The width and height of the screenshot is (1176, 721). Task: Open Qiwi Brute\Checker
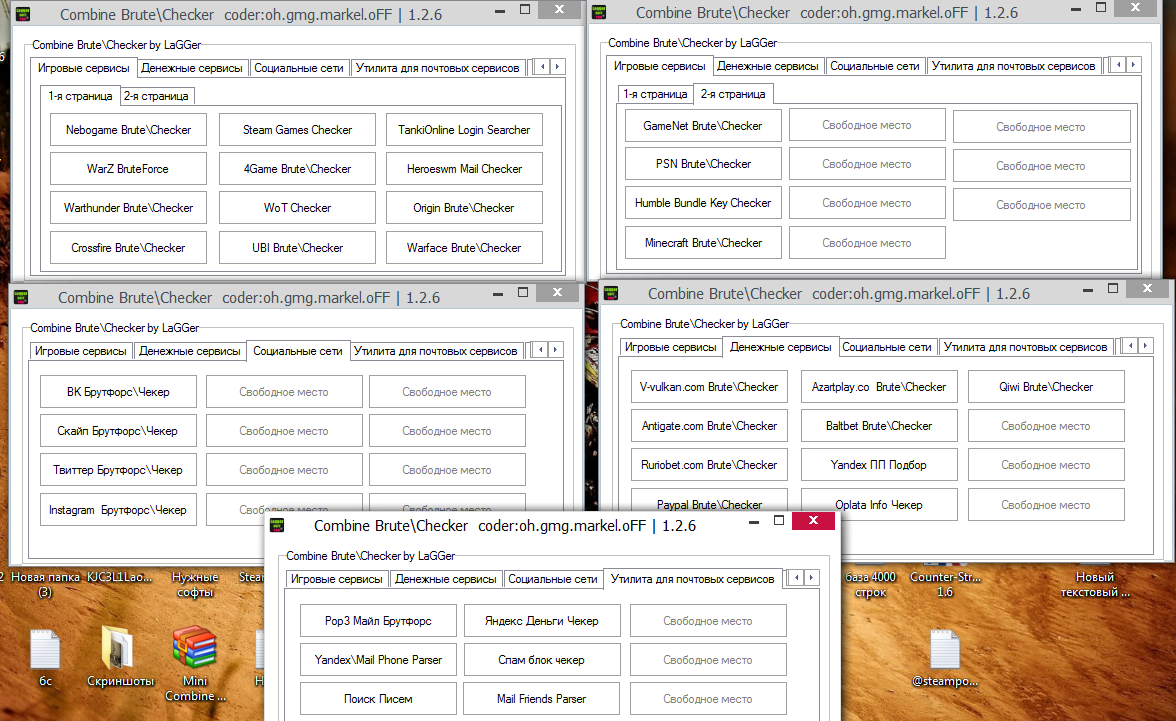(1046, 387)
